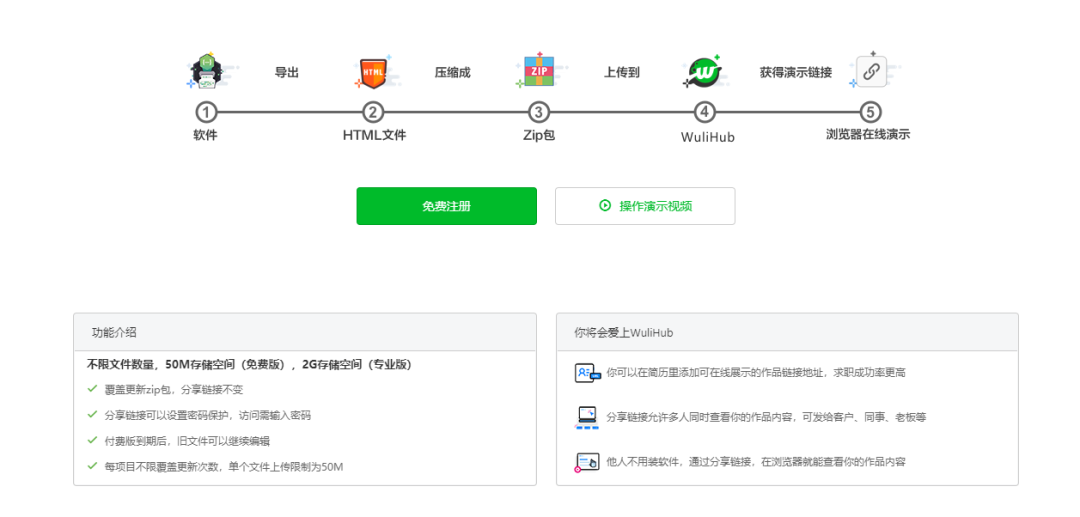Click the text about 密码保护 share links

pyautogui.click(x=207, y=415)
